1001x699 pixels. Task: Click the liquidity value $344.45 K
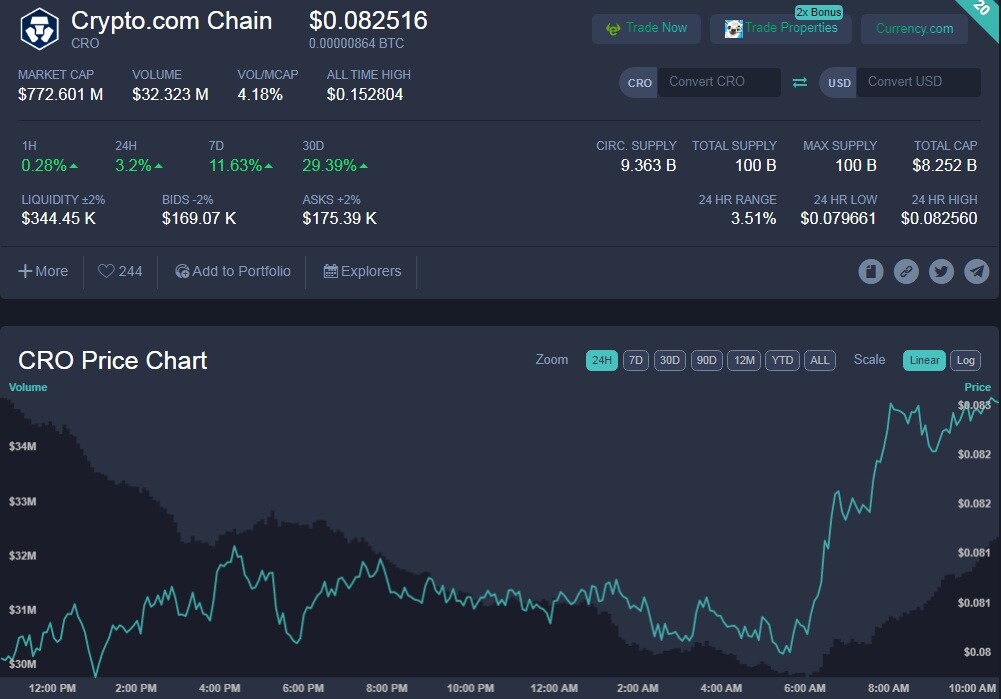point(59,218)
